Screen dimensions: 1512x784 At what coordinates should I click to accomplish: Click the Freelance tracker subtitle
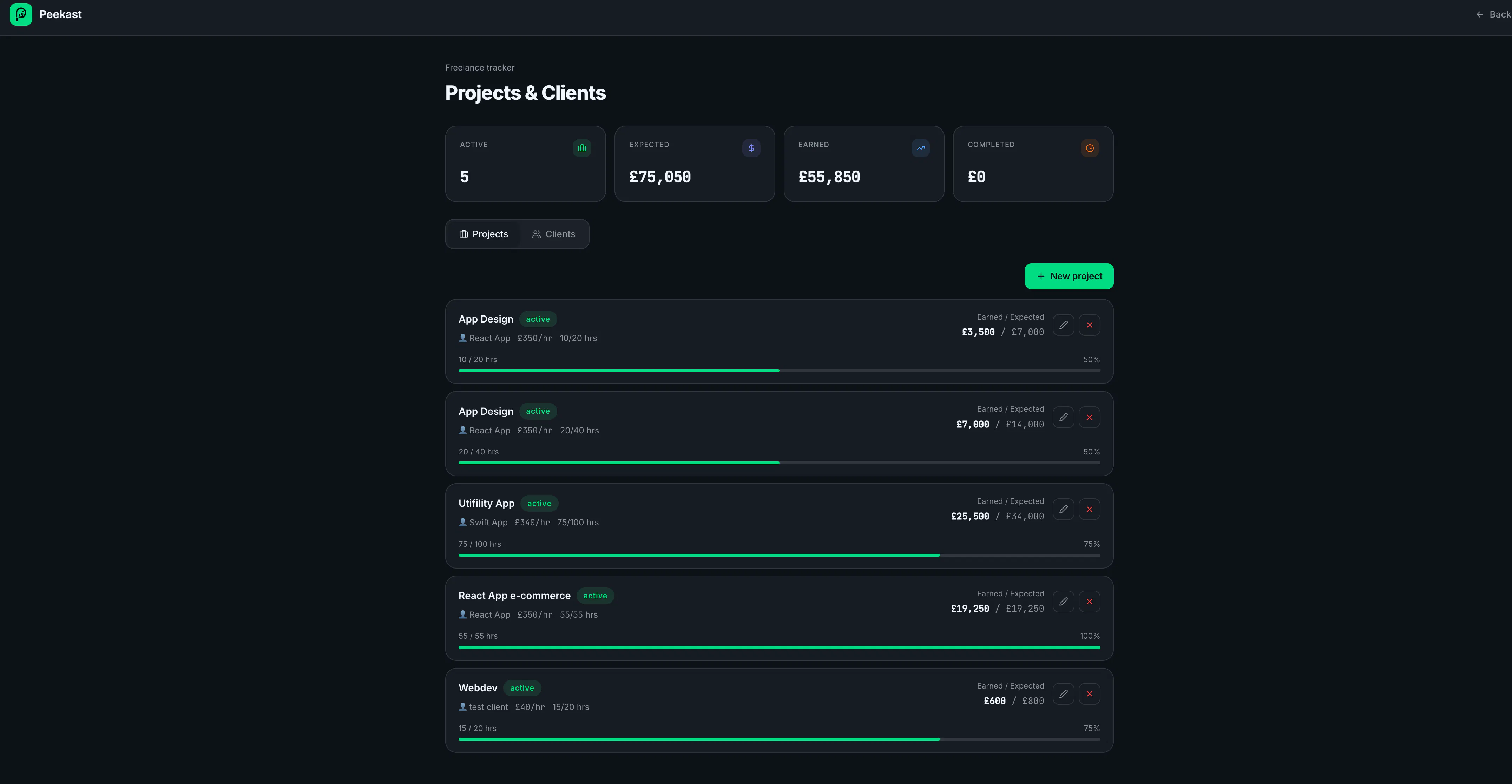coord(480,67)
